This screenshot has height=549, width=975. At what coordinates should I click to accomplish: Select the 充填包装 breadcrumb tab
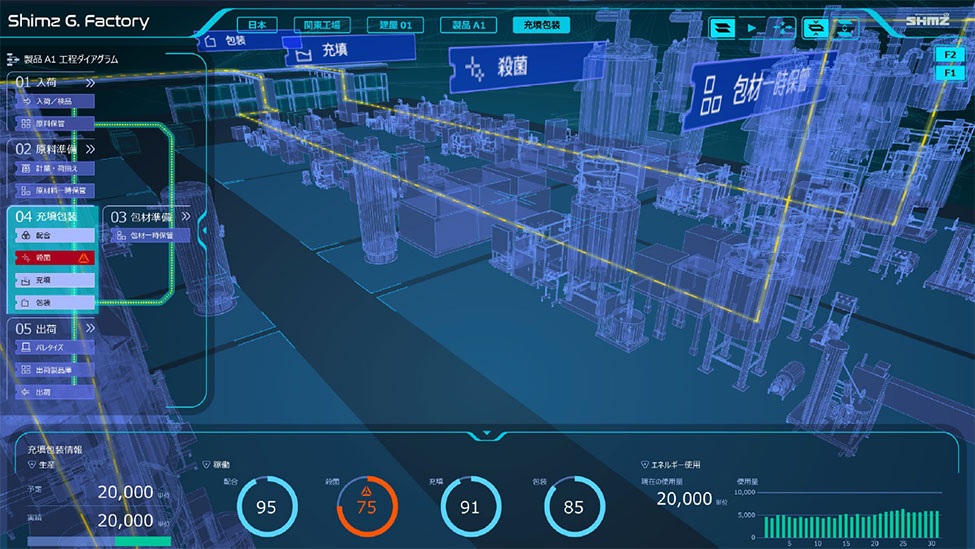(542, 25)
